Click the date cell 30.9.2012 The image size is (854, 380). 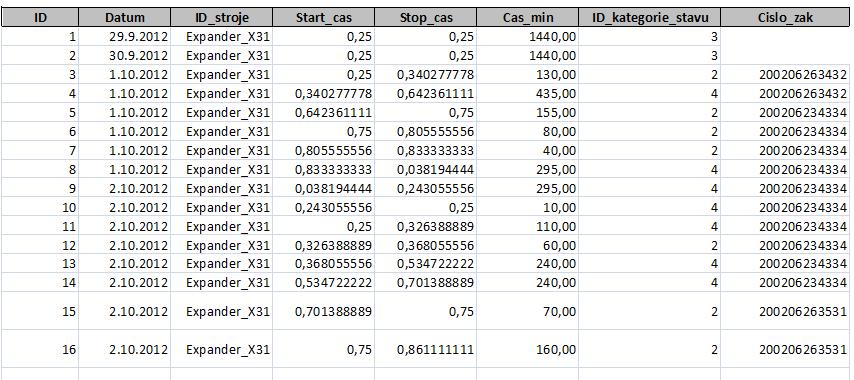click(125, 56)
